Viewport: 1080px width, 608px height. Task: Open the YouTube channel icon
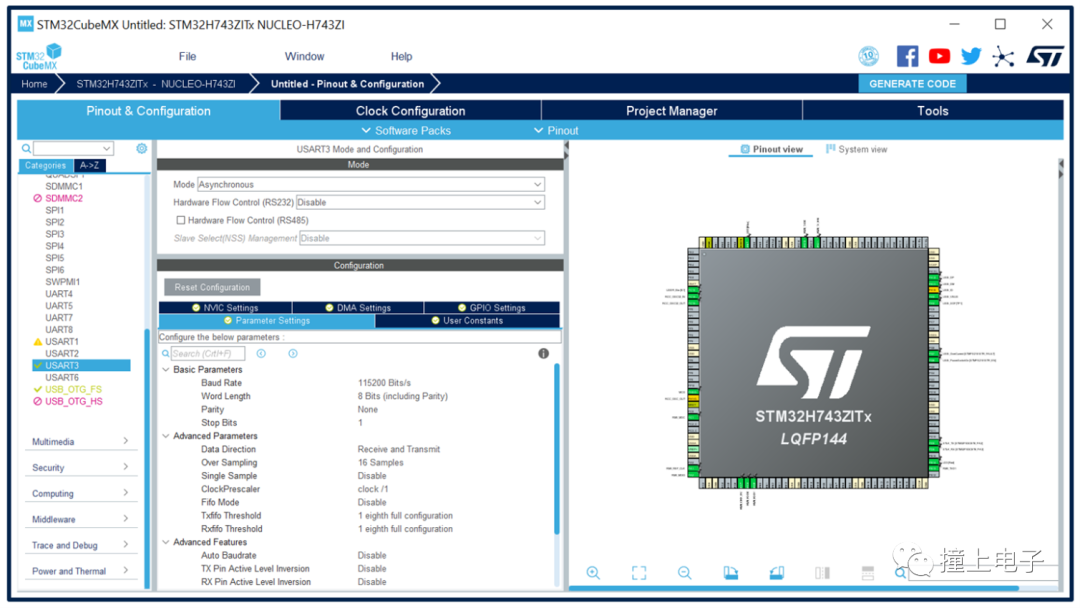click(939, 56)
